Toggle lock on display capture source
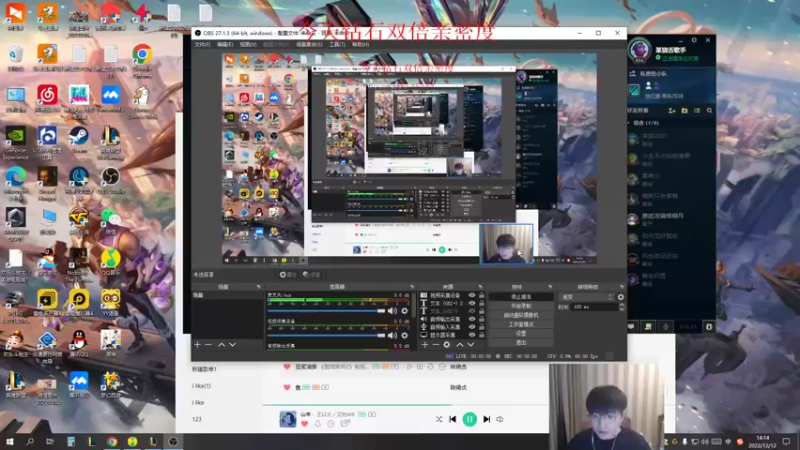The width and height of the screenshot is (800, 450). pos(481,335)
